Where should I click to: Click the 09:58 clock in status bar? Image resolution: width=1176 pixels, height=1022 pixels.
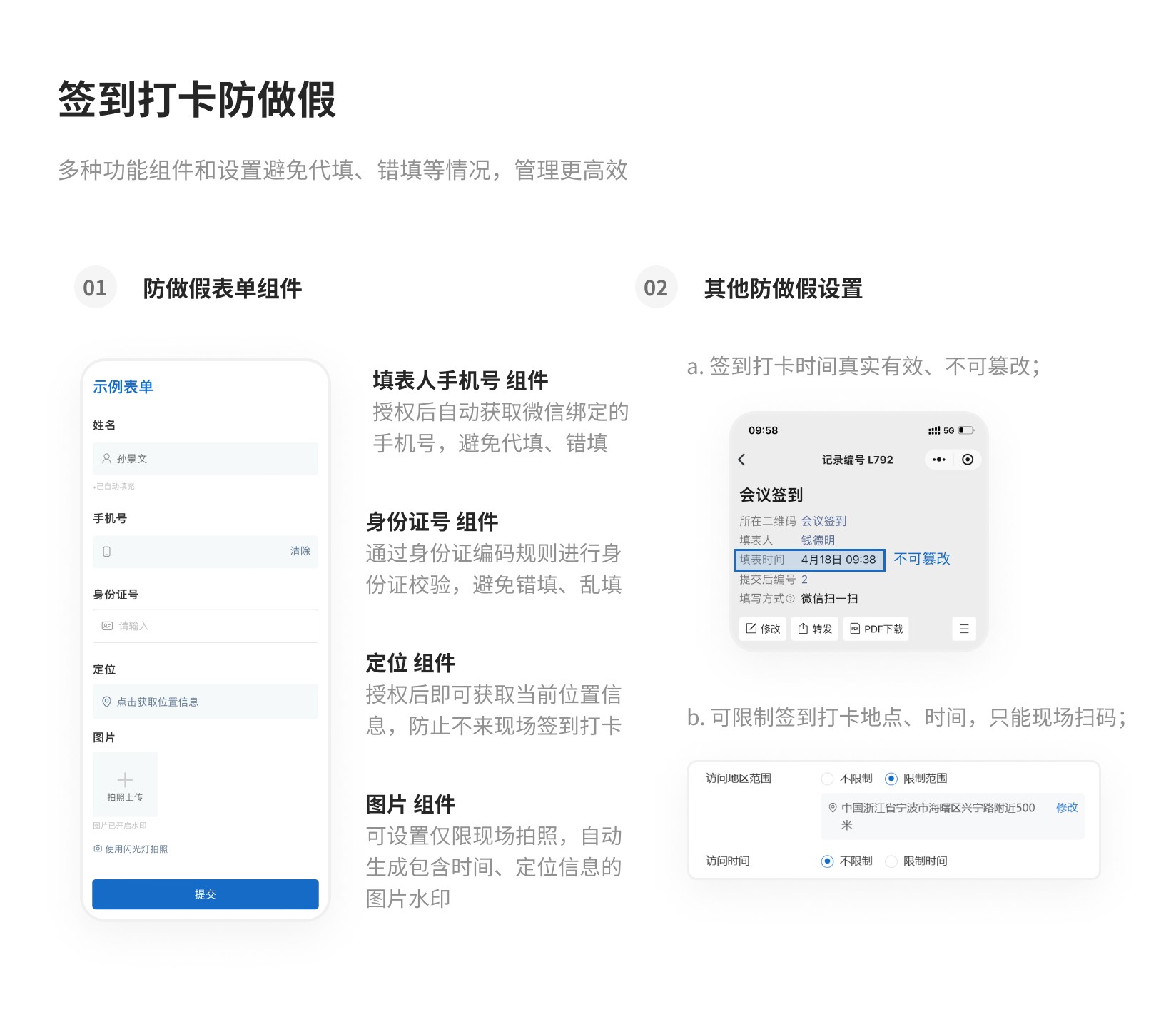(763, 430)
